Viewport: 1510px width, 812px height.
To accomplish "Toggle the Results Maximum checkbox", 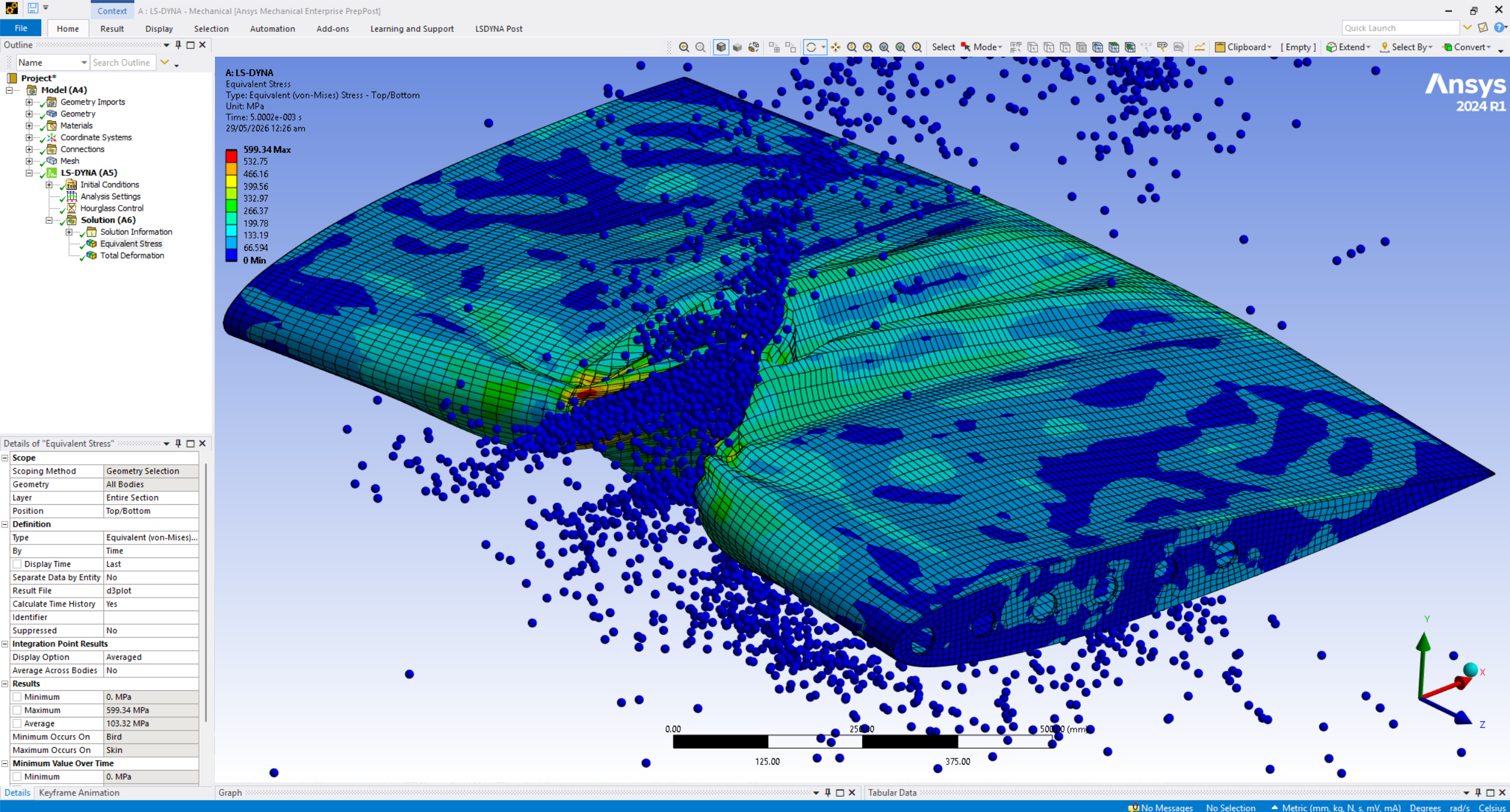I will pos(17,710).
